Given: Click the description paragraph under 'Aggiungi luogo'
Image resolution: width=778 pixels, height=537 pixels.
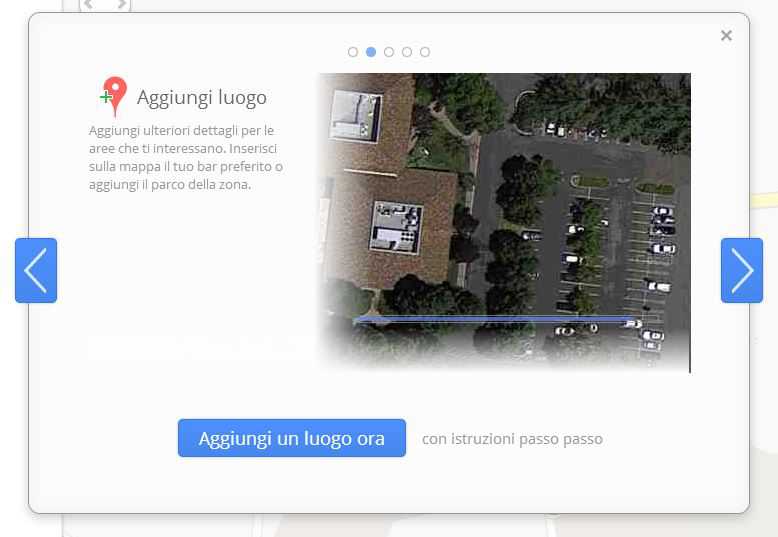Looking at the screenshot, I should click(x=185, y=158).
